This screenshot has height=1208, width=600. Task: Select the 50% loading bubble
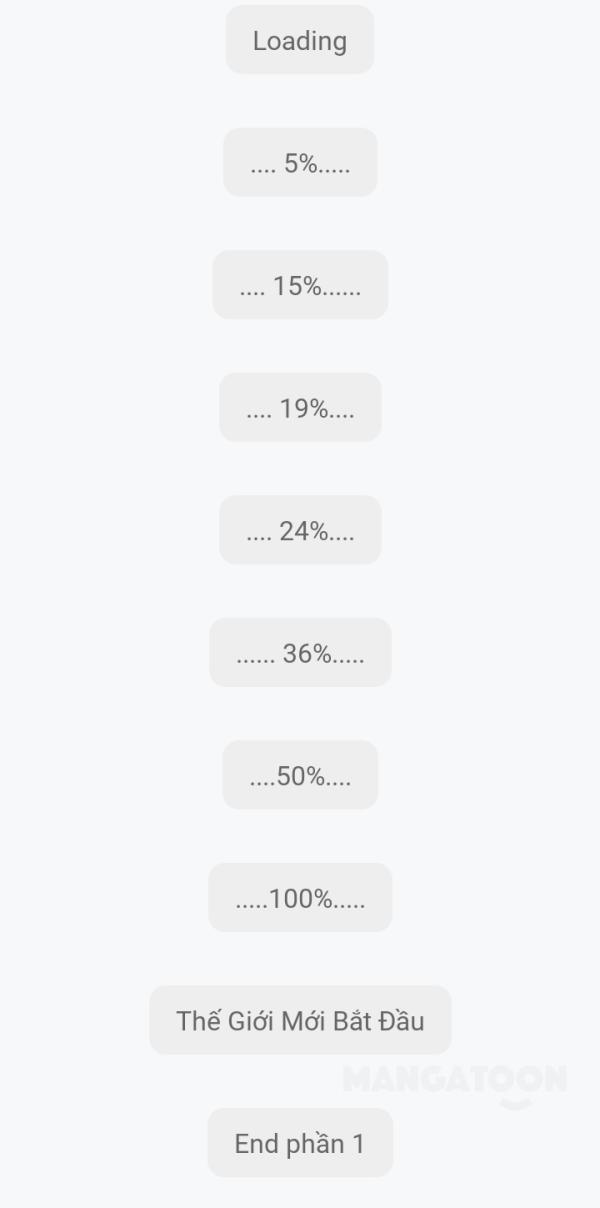point(300,775)
